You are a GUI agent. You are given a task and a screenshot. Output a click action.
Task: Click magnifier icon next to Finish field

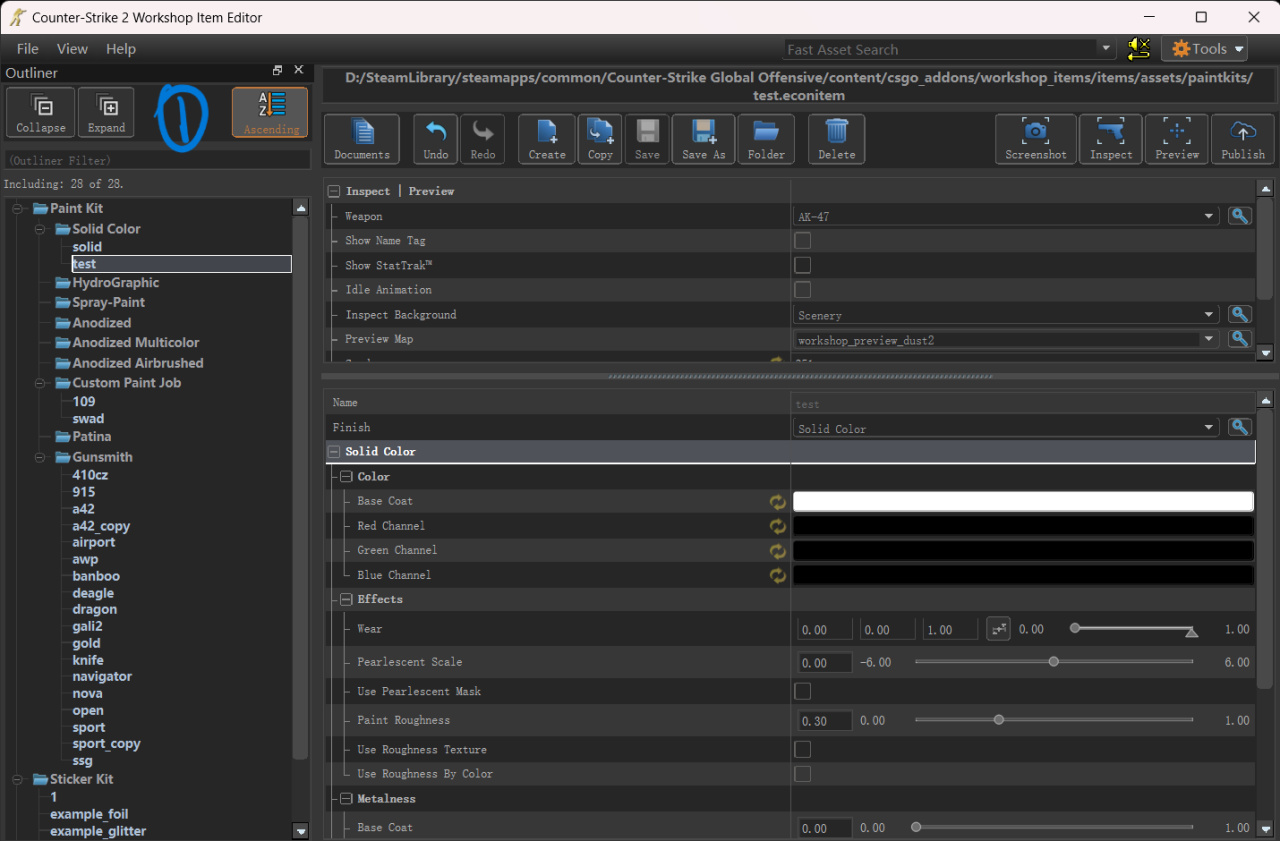(1240, 427)
